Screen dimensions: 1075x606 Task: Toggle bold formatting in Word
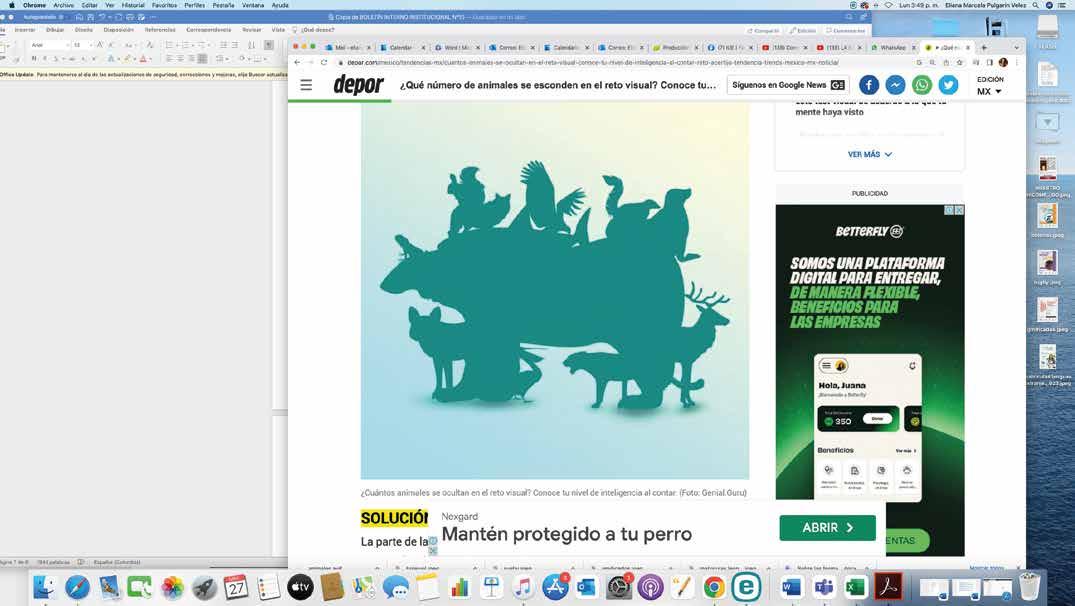click(34, 59)
